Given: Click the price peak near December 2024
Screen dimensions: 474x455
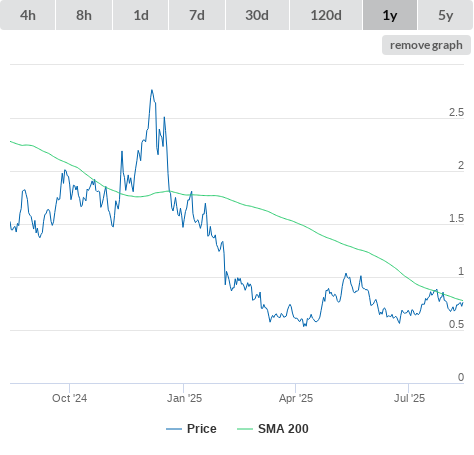Looking at the screenshot, I should [x=152, y=90].
